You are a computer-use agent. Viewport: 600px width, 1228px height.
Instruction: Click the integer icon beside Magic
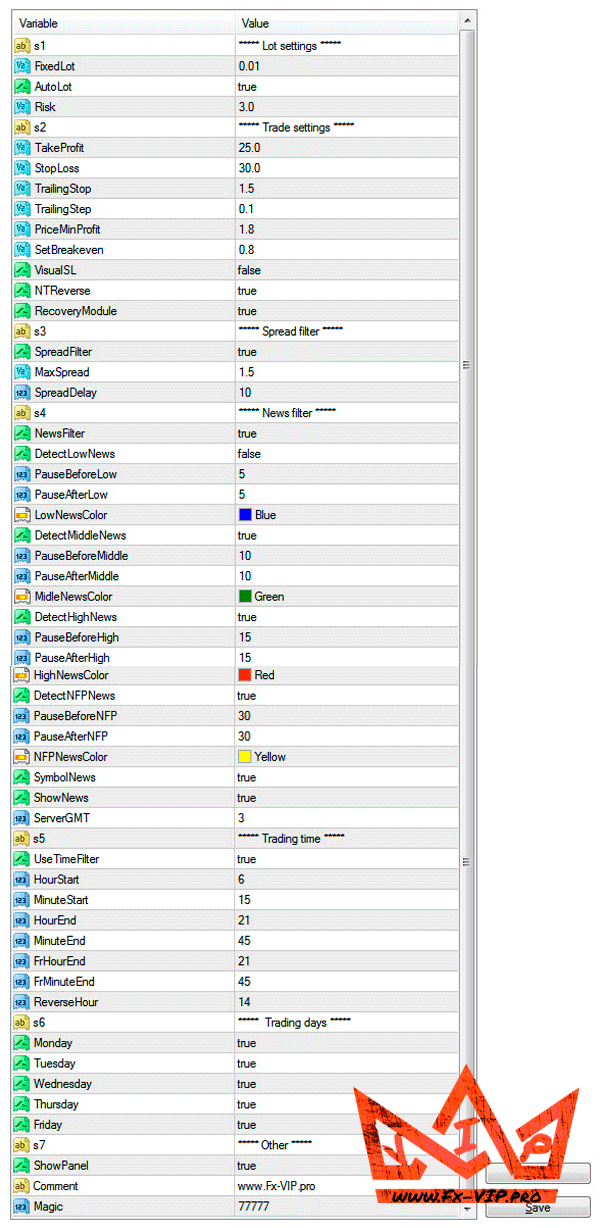pyautogui.click(x=22, y=1207)
